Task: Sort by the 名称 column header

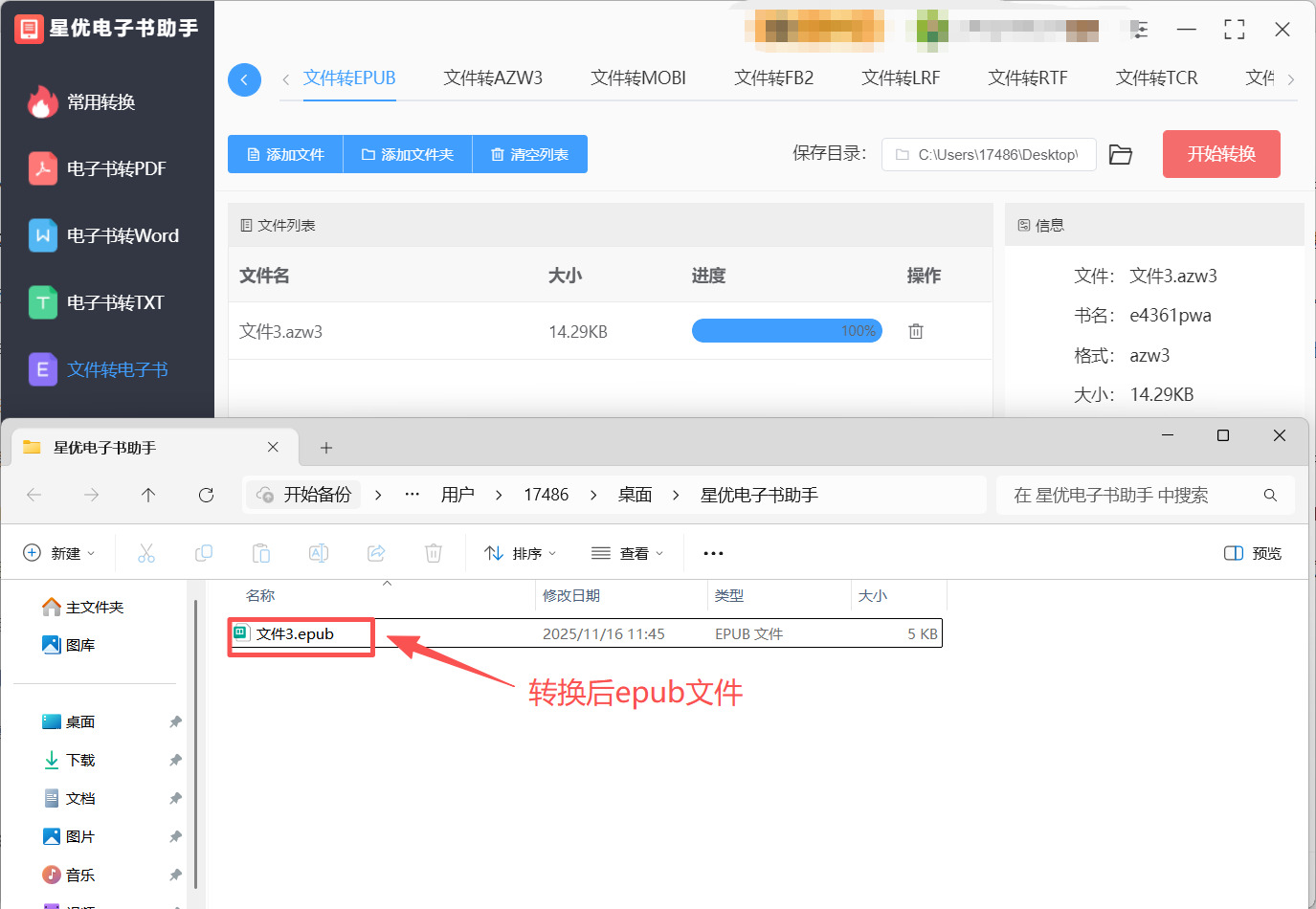Action: (260, 595)
